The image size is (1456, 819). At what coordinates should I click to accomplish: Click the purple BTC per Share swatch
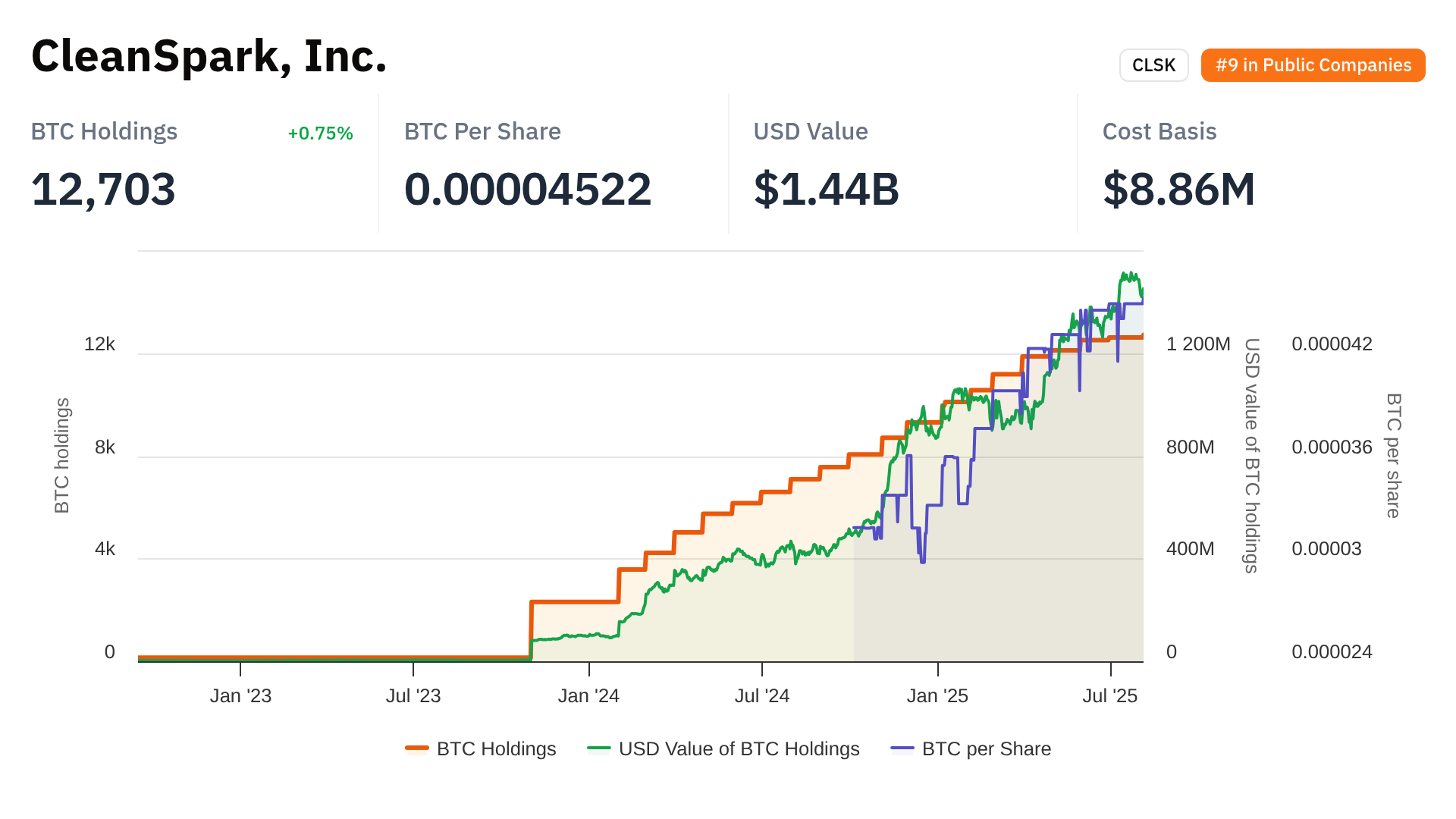click(x=902, y=748)
